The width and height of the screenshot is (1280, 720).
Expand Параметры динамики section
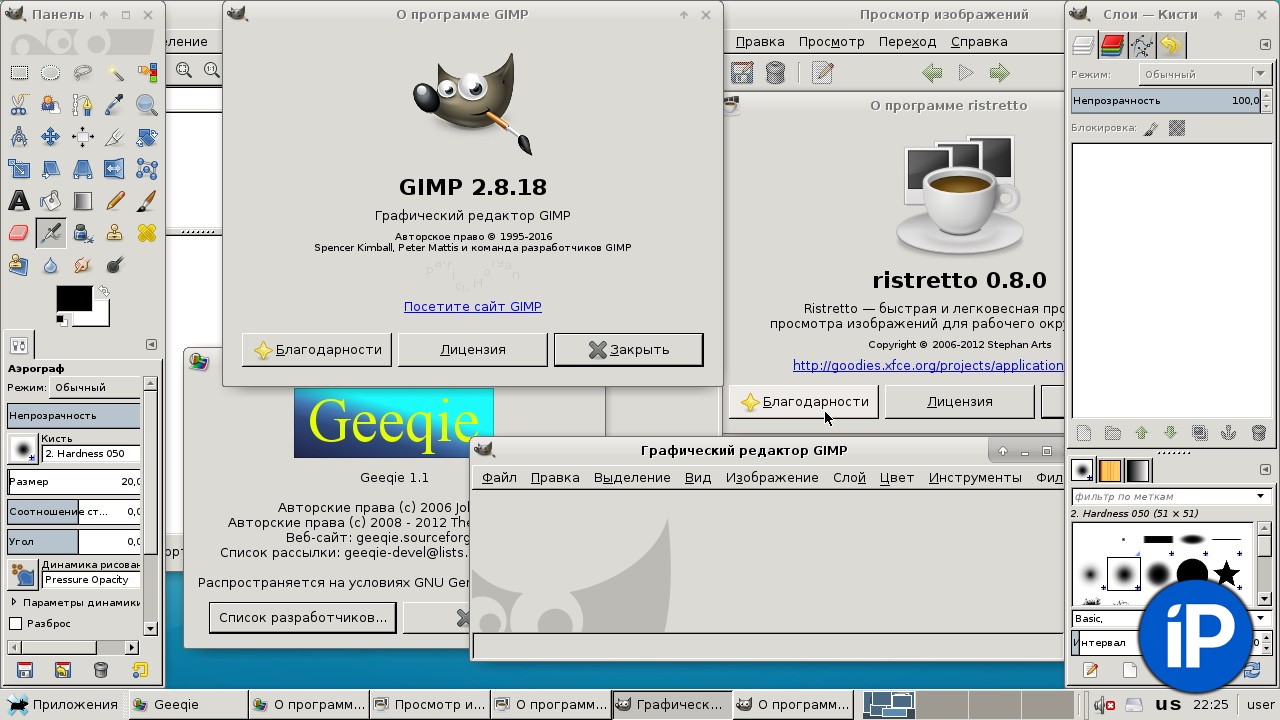coord(14,602)
